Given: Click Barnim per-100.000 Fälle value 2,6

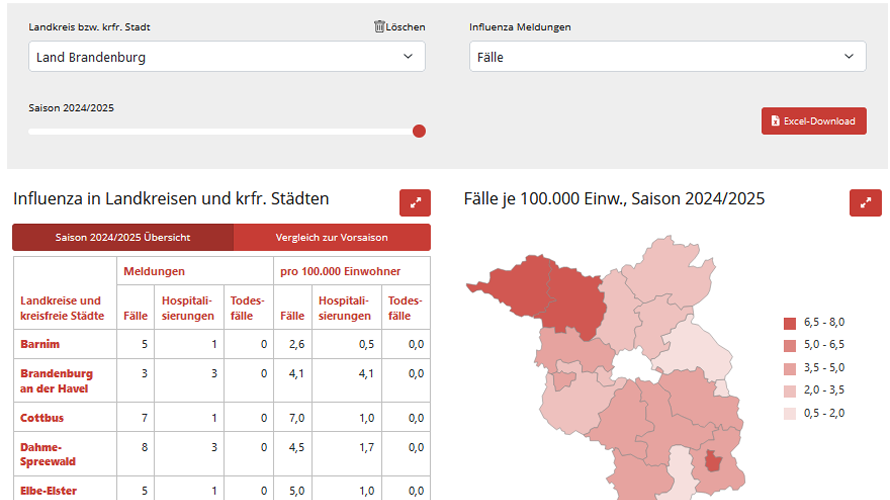Looking at the screenshot, I should [x=296, y=344].
